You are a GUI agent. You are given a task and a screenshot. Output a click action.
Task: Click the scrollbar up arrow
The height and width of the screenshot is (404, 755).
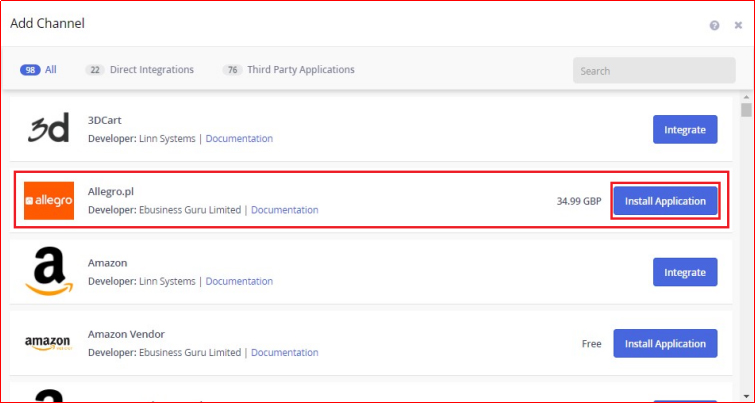(746, 97)
